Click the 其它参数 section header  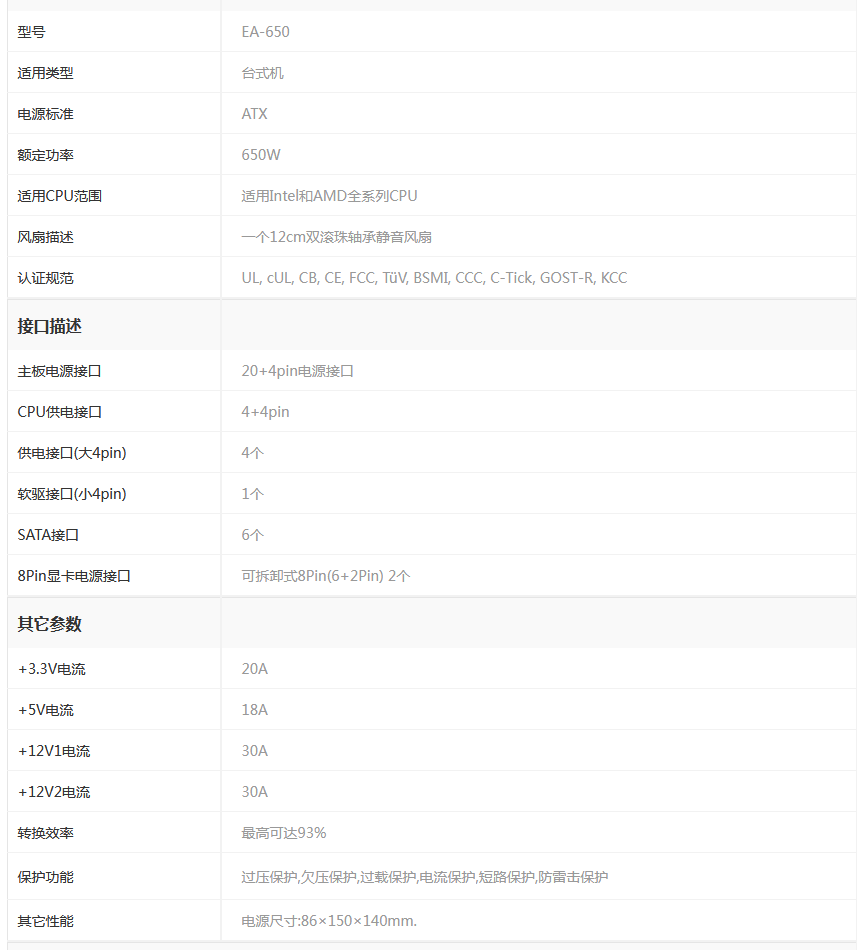tap(49, 623)
